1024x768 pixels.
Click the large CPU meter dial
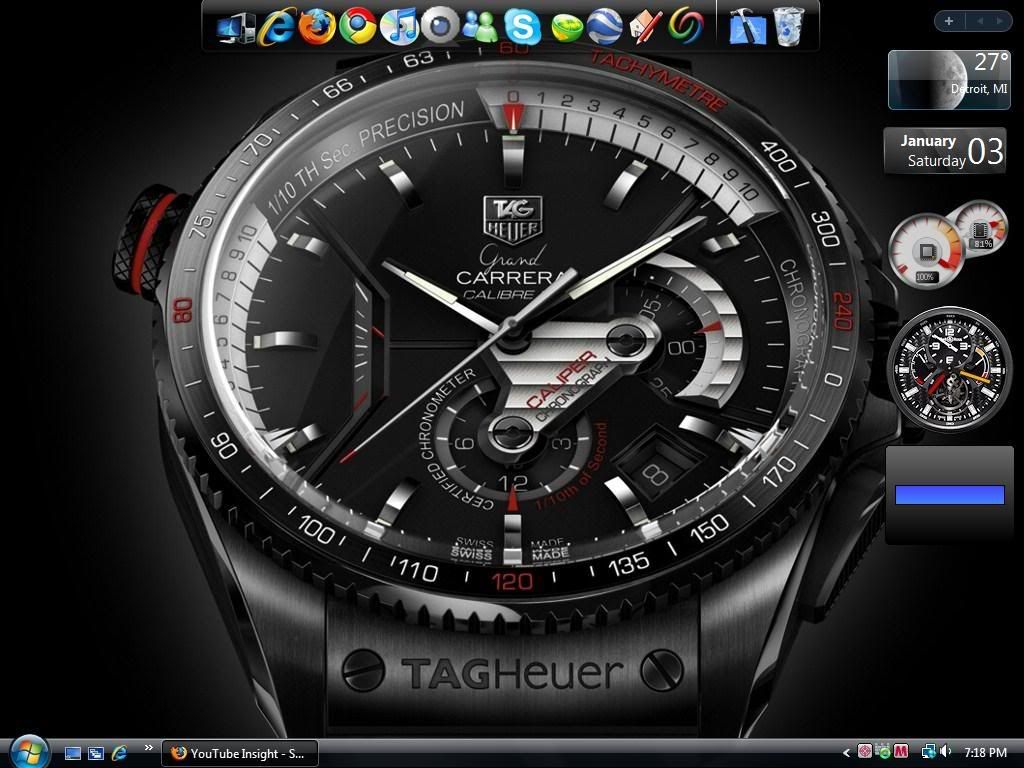click(926, 252)
